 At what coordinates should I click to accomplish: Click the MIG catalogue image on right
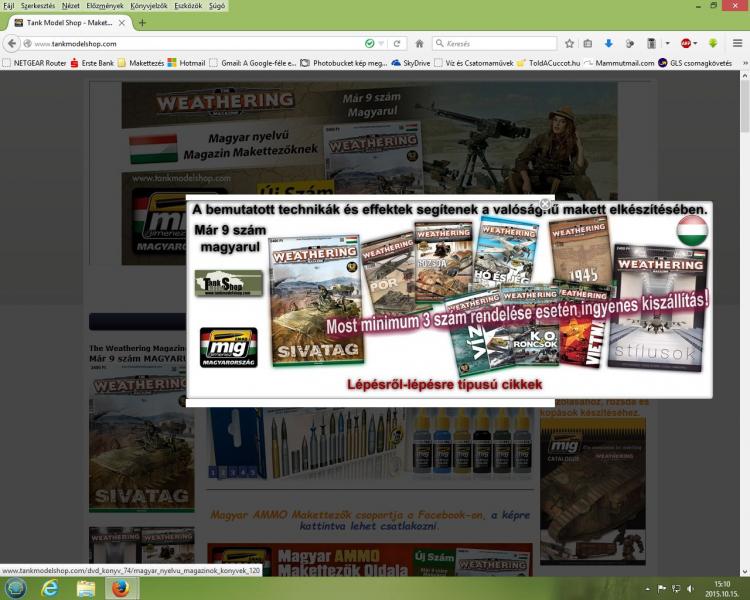(593, 491)
